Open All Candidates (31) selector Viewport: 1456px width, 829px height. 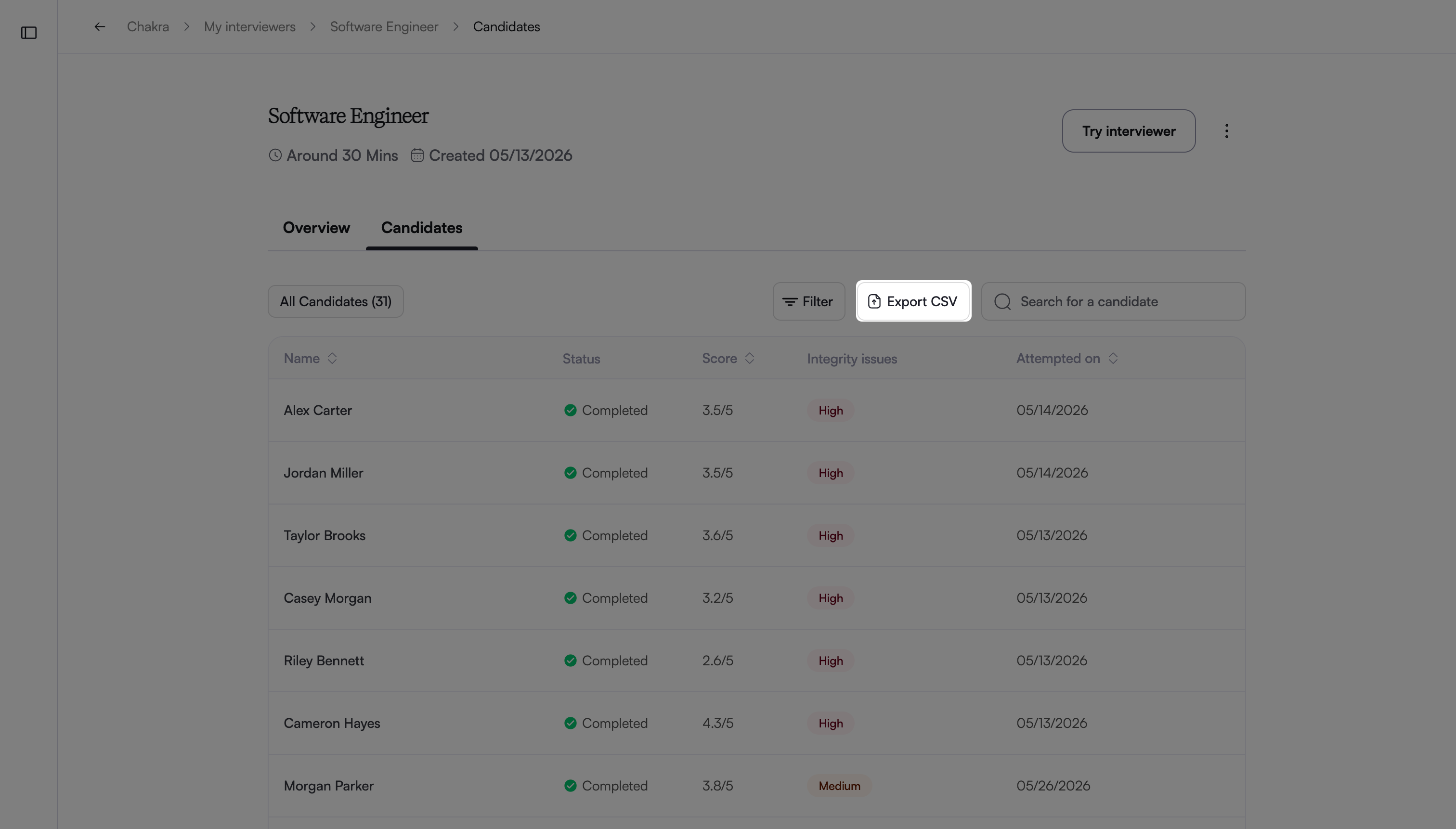[x=336, y=301]
